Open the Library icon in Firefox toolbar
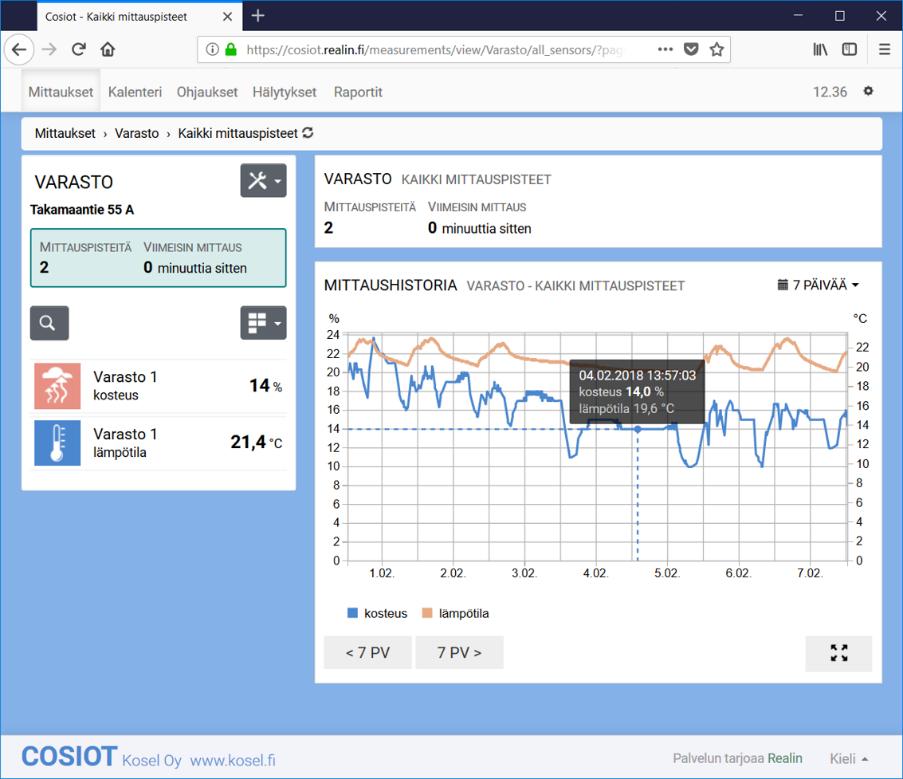 point(820,50)
